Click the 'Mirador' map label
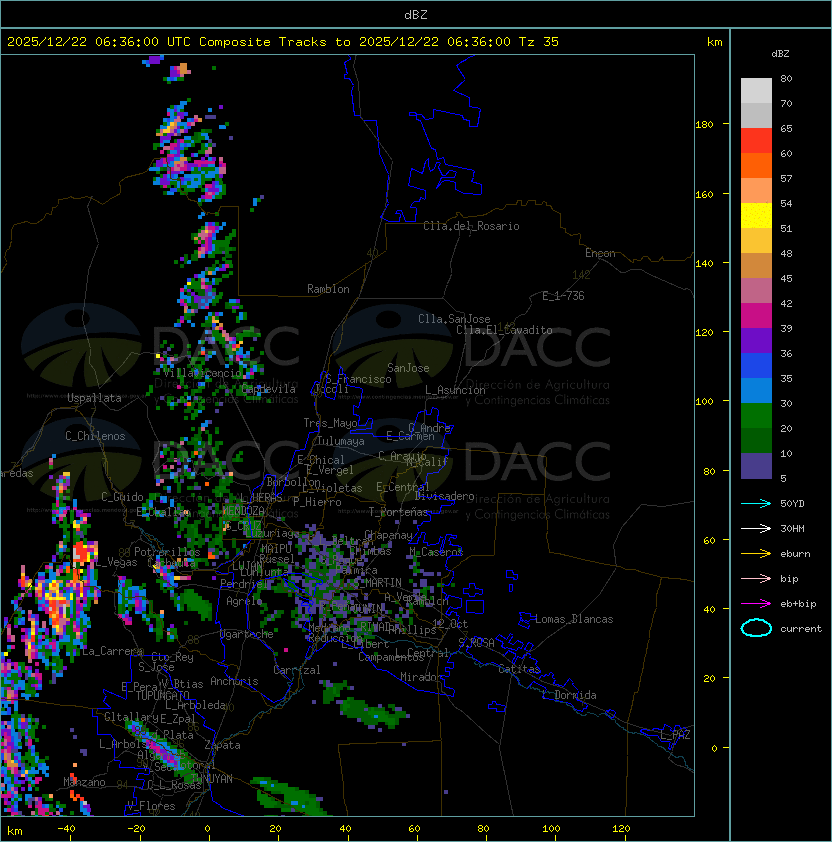The image size is (832, 842). [x=421, y=677]
